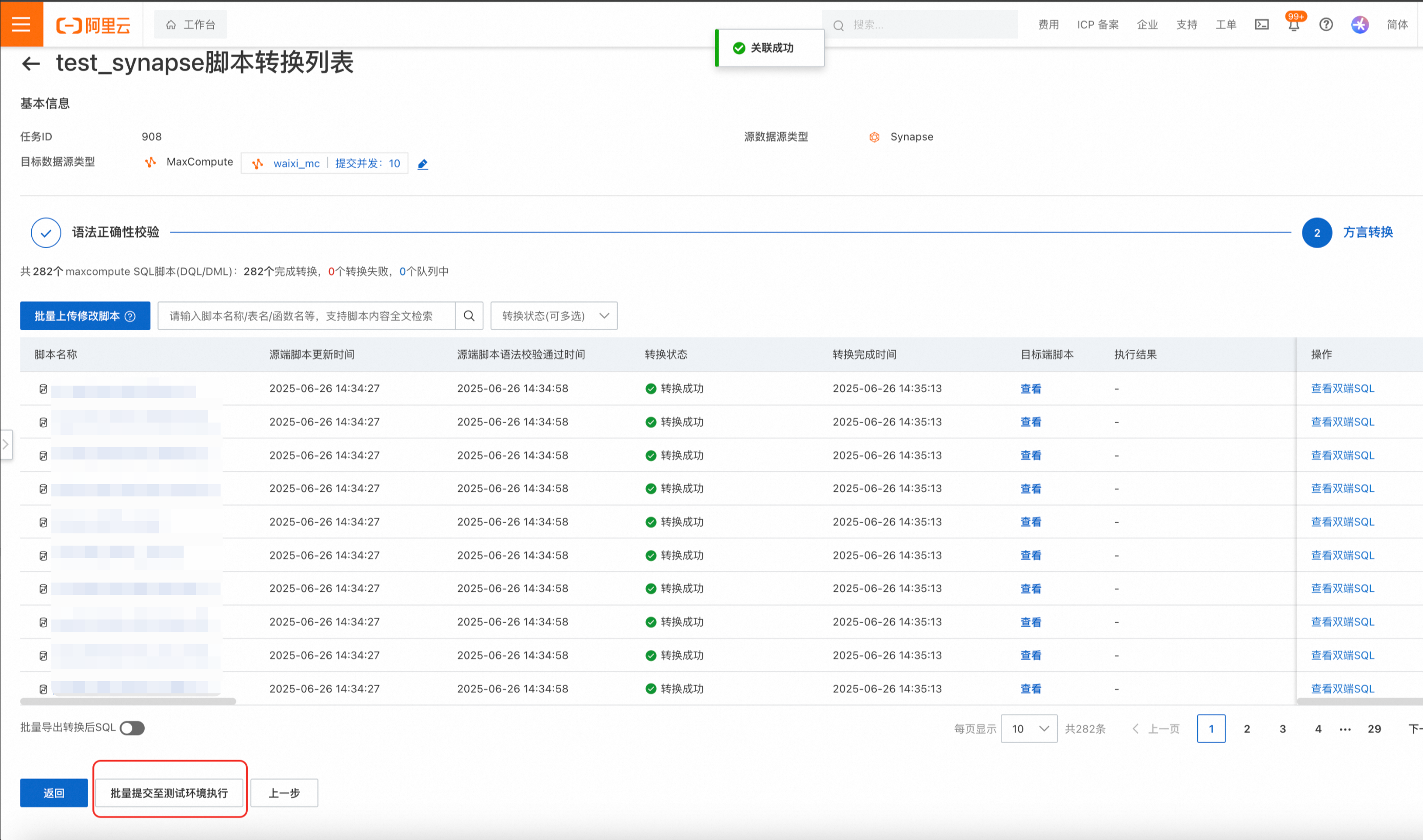Click 批量提交至测试环境执行 button
The image size is (1423, 840).
169,793
